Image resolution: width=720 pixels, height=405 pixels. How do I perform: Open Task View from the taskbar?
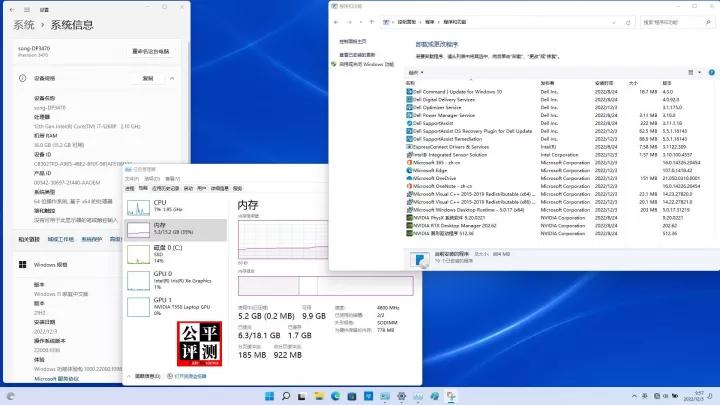pos(302,396)
